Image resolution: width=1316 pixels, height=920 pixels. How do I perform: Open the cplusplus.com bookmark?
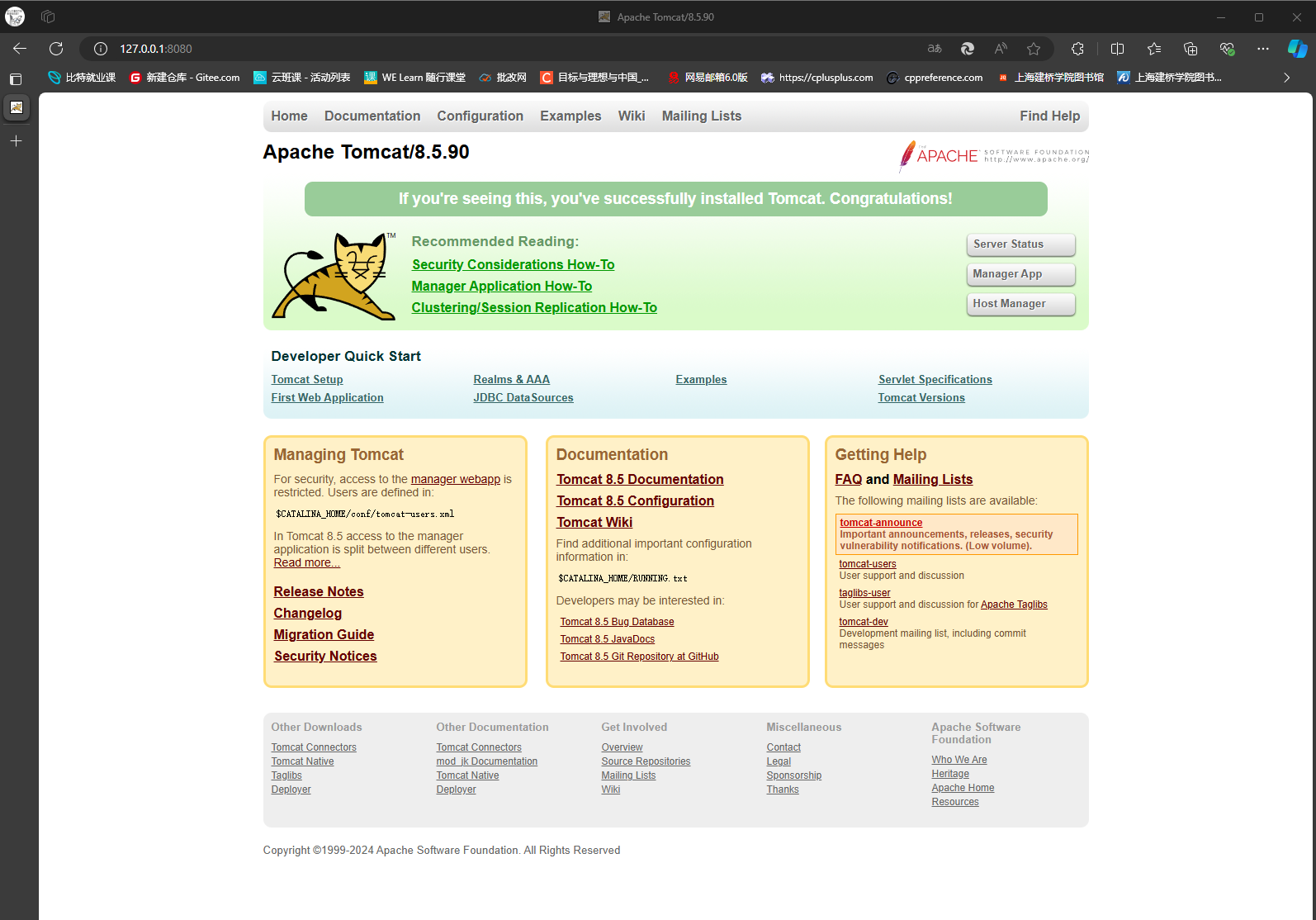(817, 78)
